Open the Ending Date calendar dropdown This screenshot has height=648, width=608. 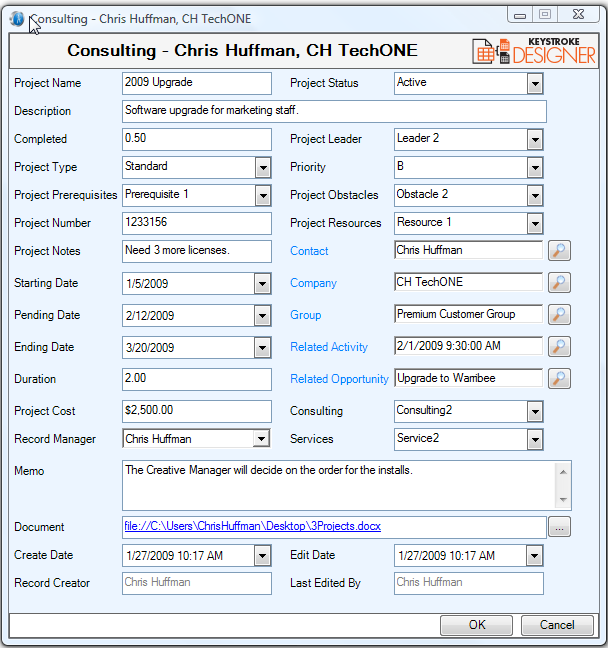pos(262,348)
